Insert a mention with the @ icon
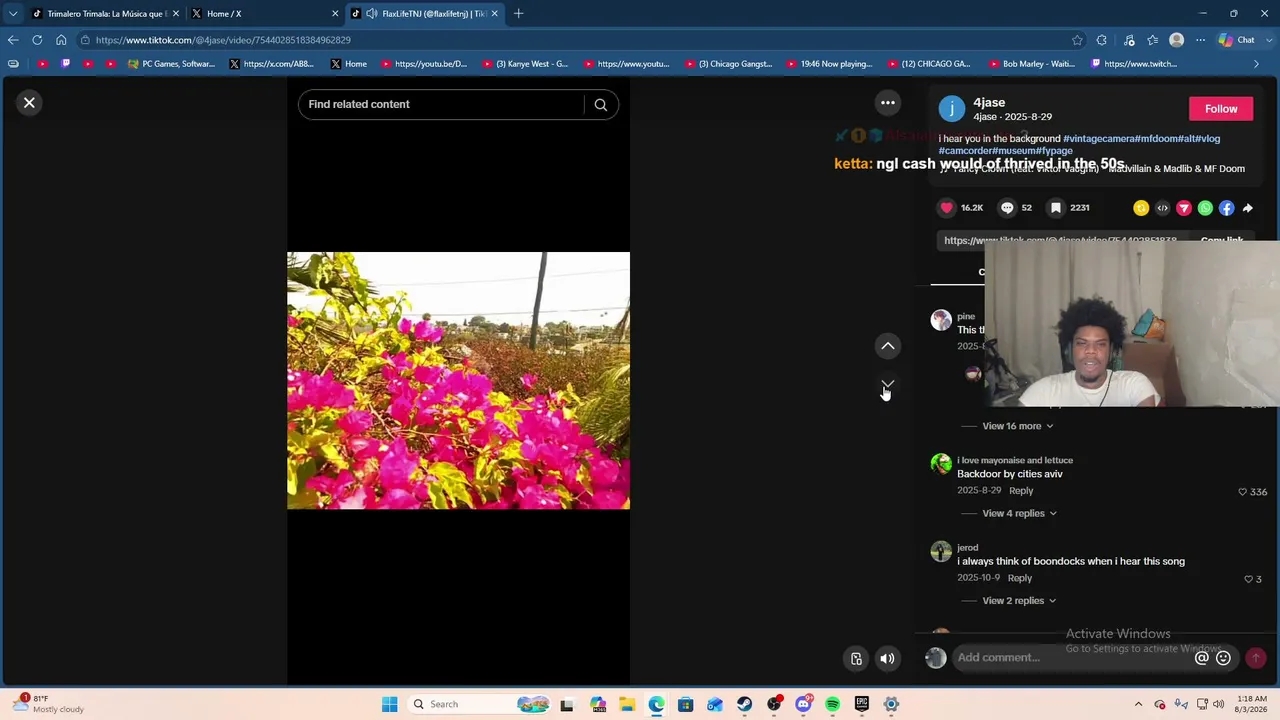The image size is (1280, 720). point(1202,657)
